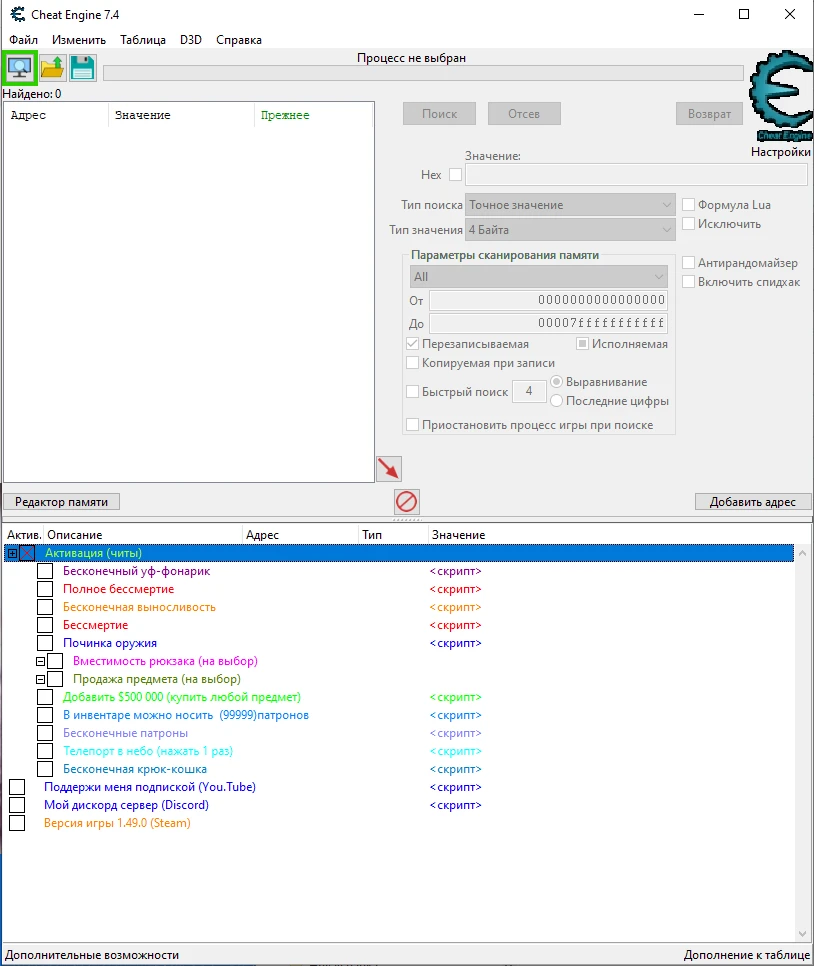The image size is (814, 966).
Task: Enable Бесконечный уф-фонарик cheat
Action: 45,571
